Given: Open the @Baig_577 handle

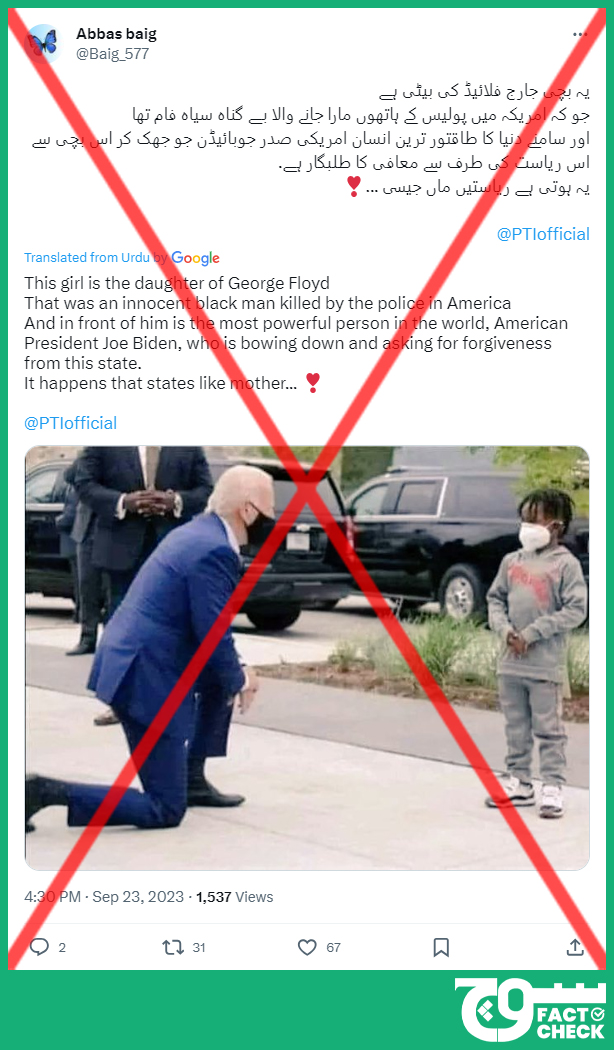Looking at the screenshot, I should click(112, 54).
